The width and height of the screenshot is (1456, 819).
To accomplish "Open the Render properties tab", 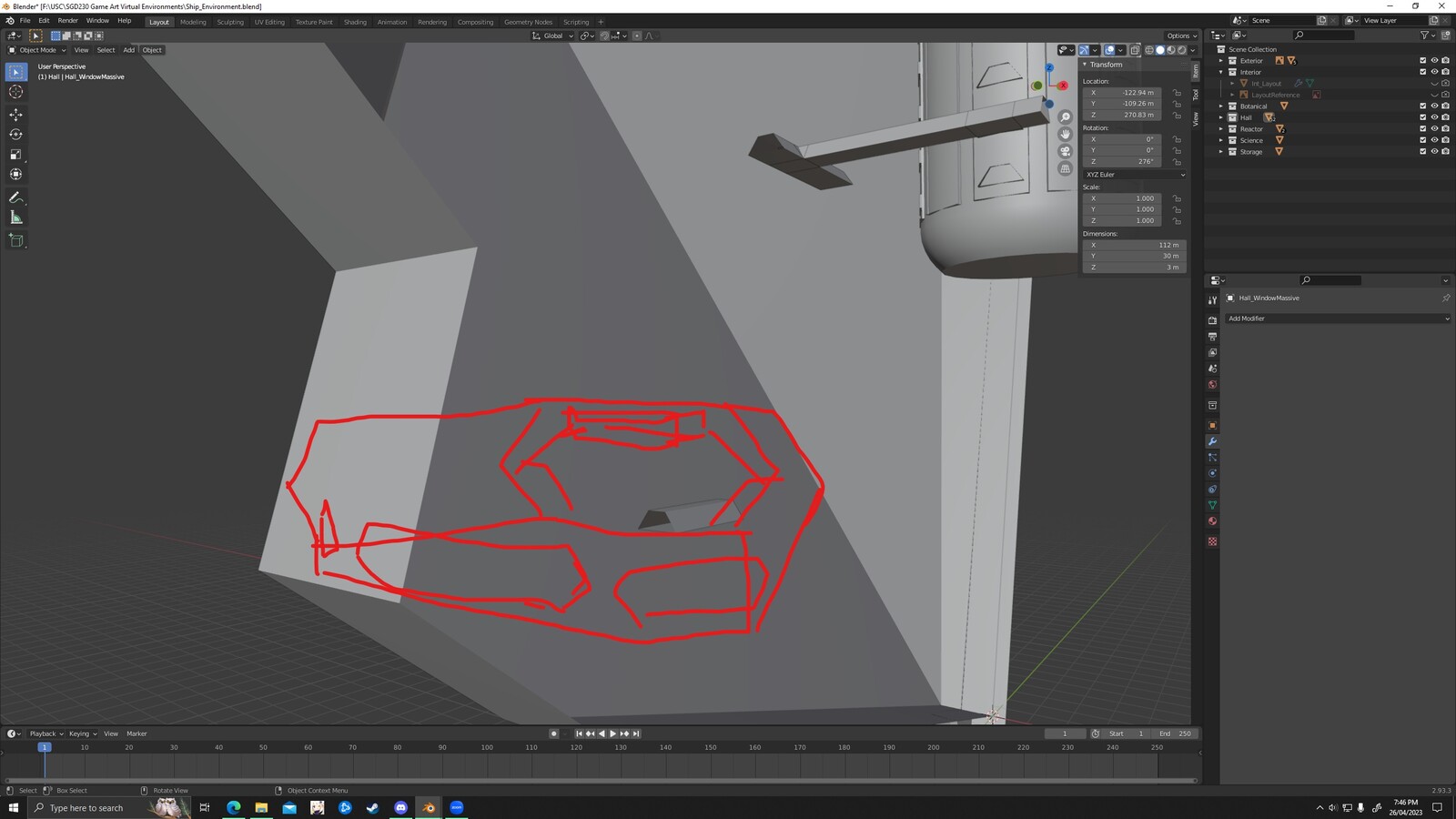I will click(1212, 320).
